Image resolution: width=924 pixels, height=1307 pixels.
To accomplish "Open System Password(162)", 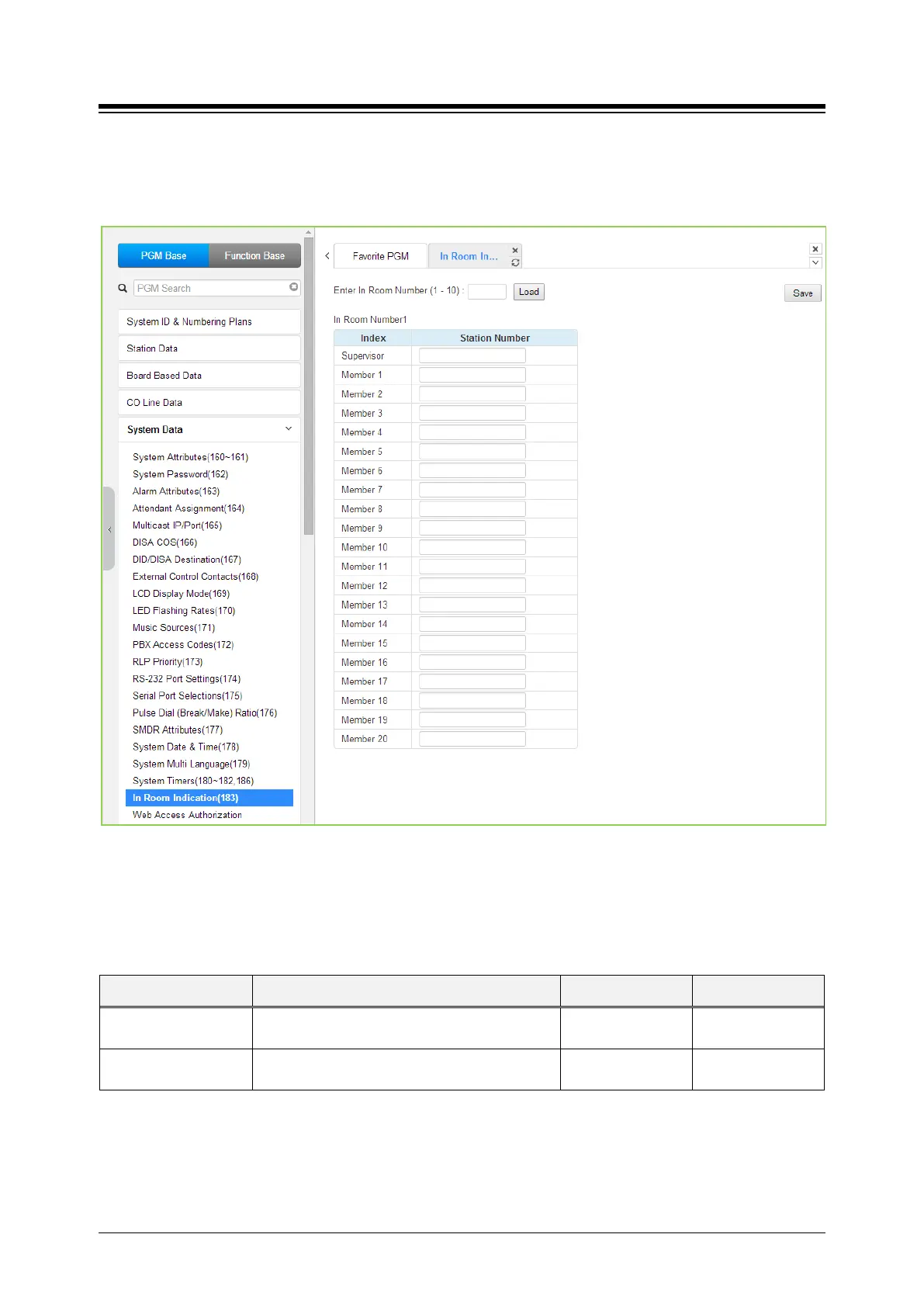I will point(180,474).
